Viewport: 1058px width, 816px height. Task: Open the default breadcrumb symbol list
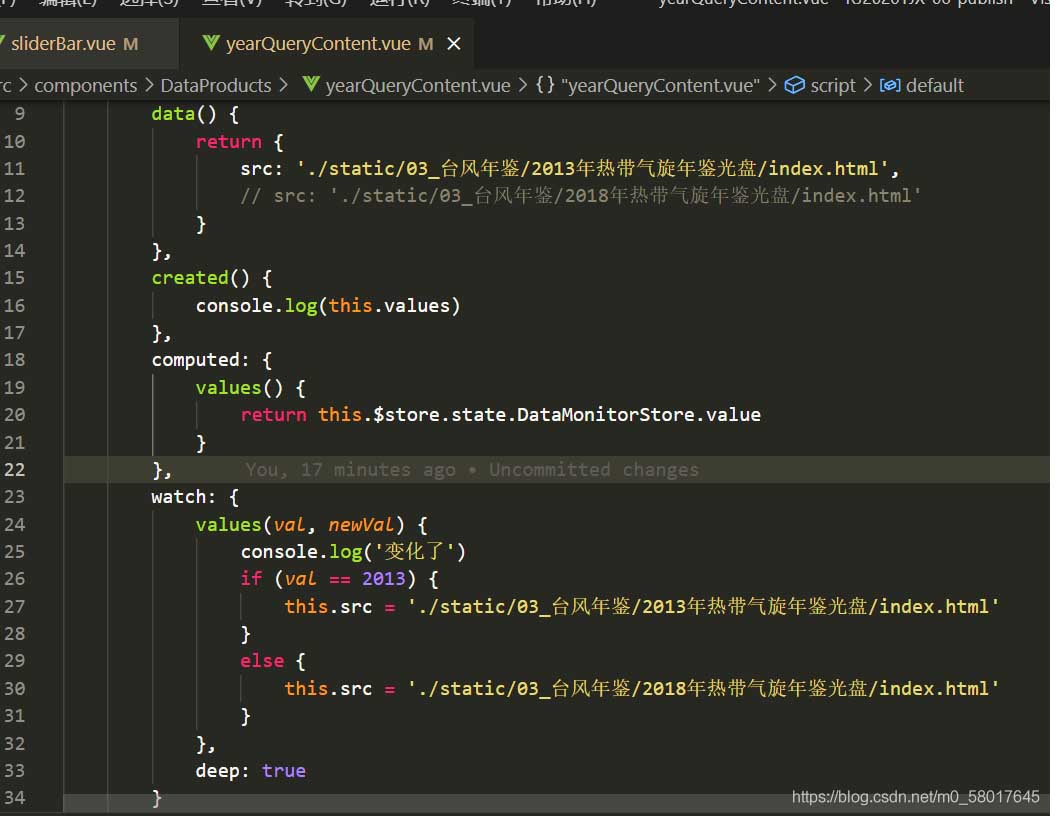point(934,86)
